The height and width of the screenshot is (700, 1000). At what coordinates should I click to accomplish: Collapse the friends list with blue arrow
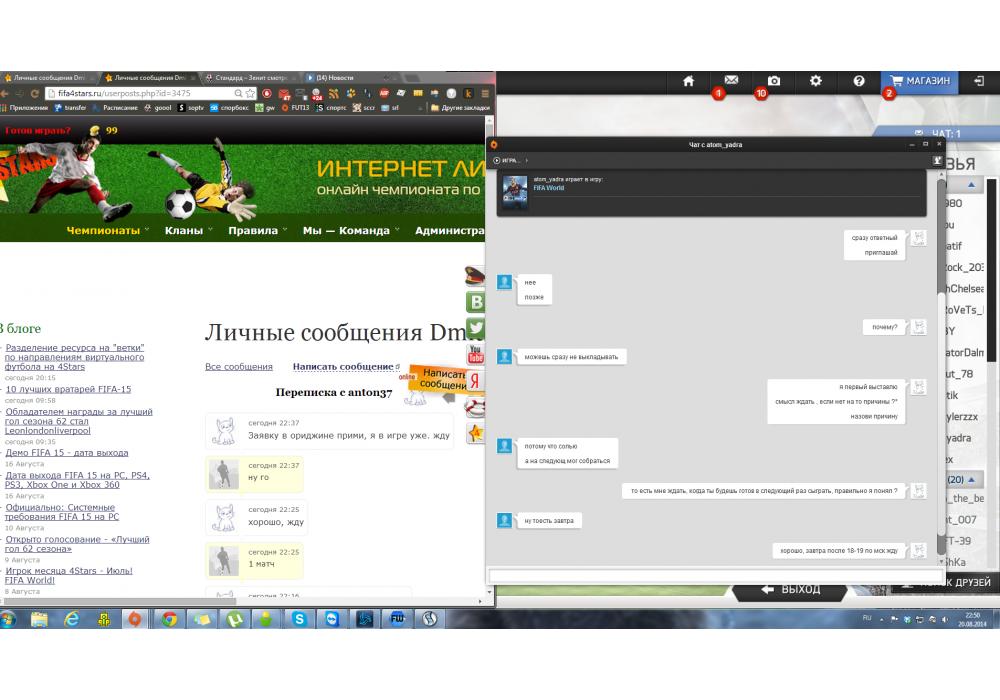(x=971, y=186)
